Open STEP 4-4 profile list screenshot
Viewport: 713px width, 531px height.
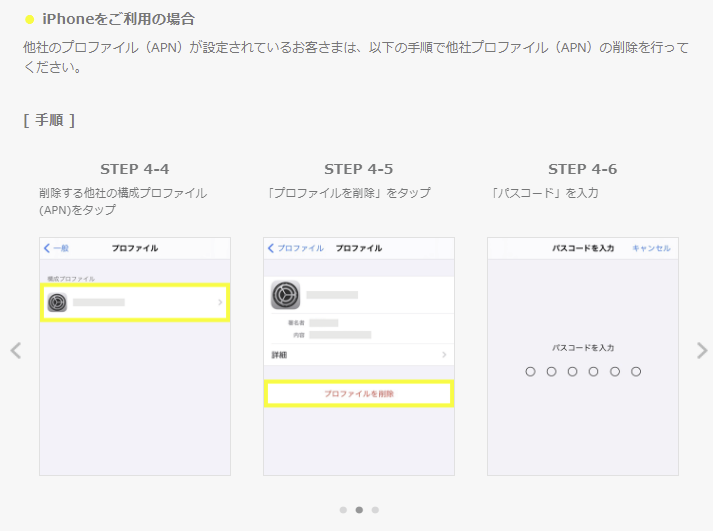click(135, 356)
